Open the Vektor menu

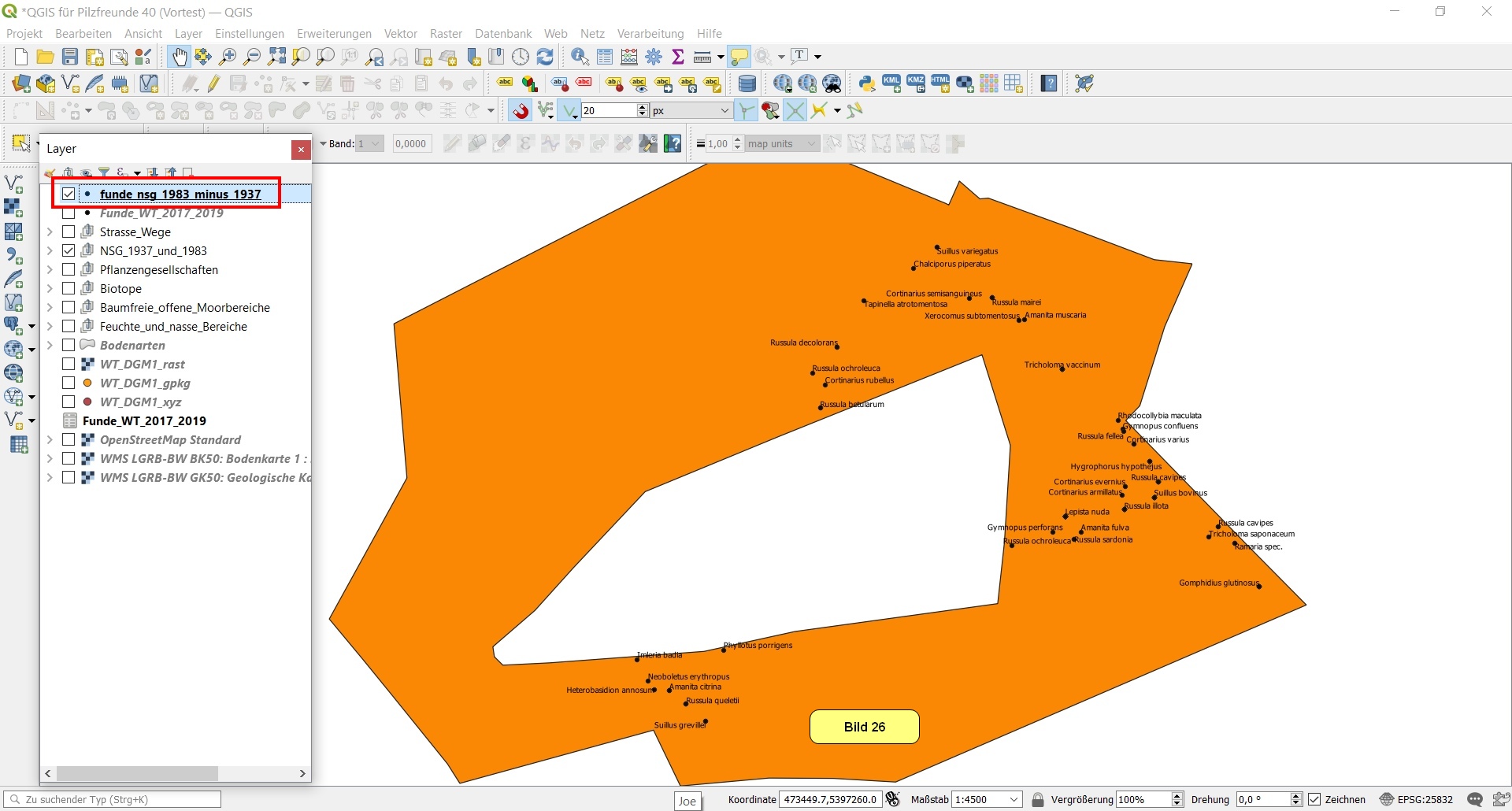(400, 34)
